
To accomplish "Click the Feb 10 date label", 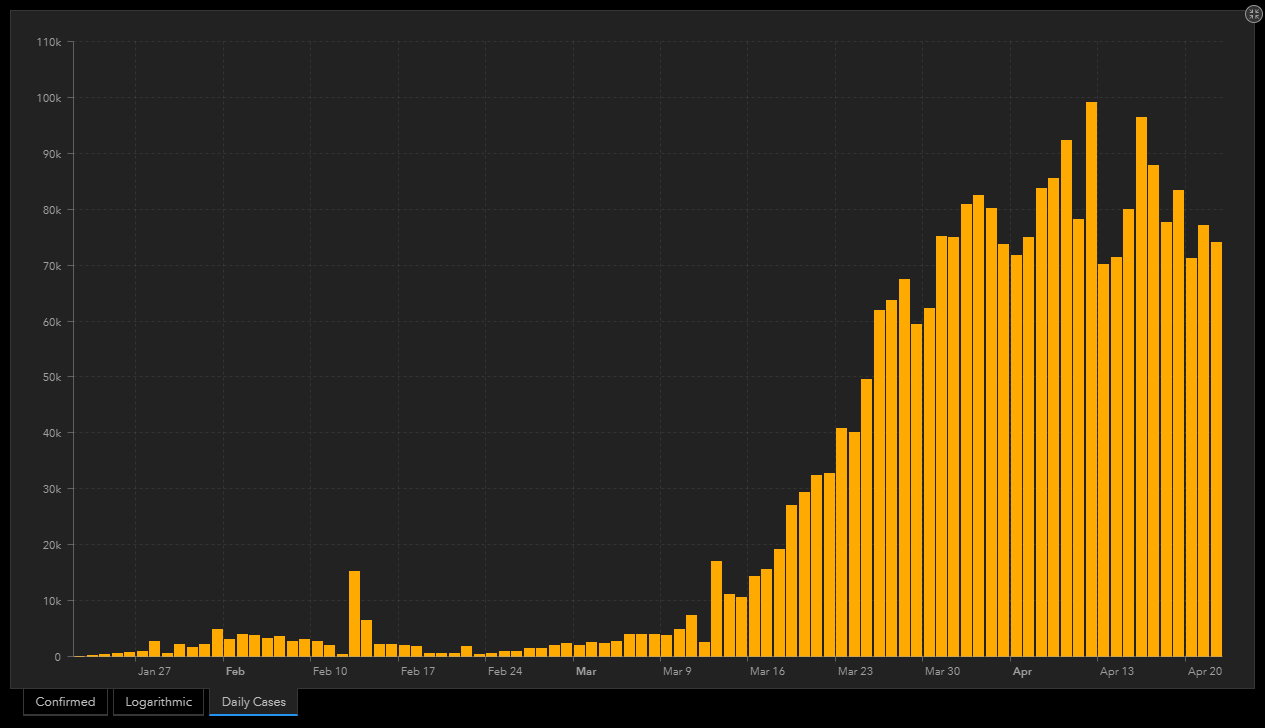I will (x=330, y=672).
